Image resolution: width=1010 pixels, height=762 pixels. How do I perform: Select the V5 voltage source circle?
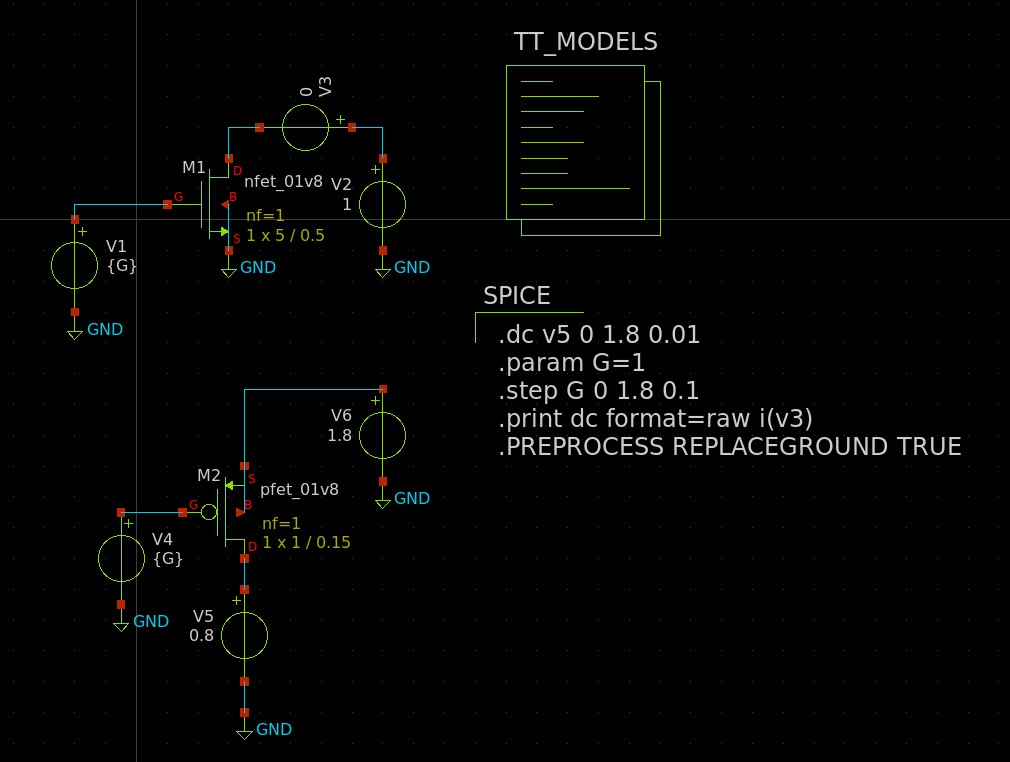[244, 636]
